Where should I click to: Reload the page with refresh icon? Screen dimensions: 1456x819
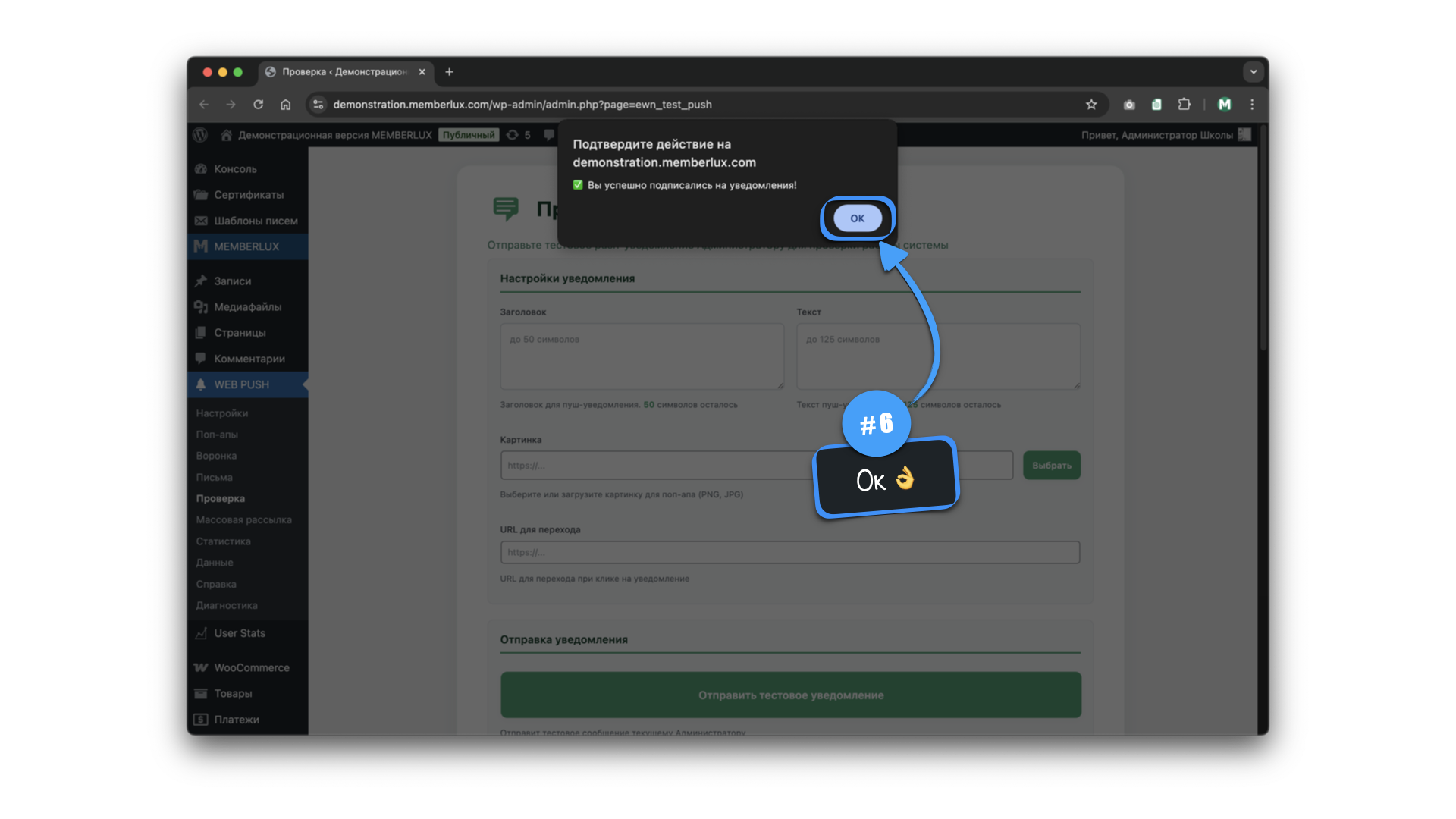click(259, 105)
